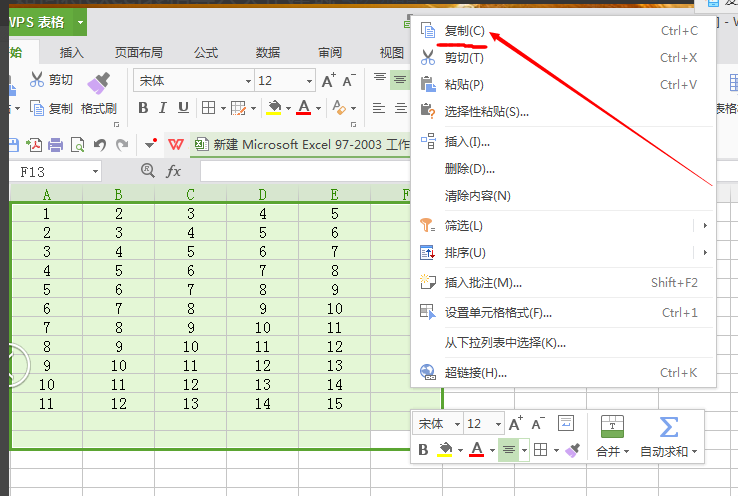Choose 插入(I)... from the context menu

(564, 142)
